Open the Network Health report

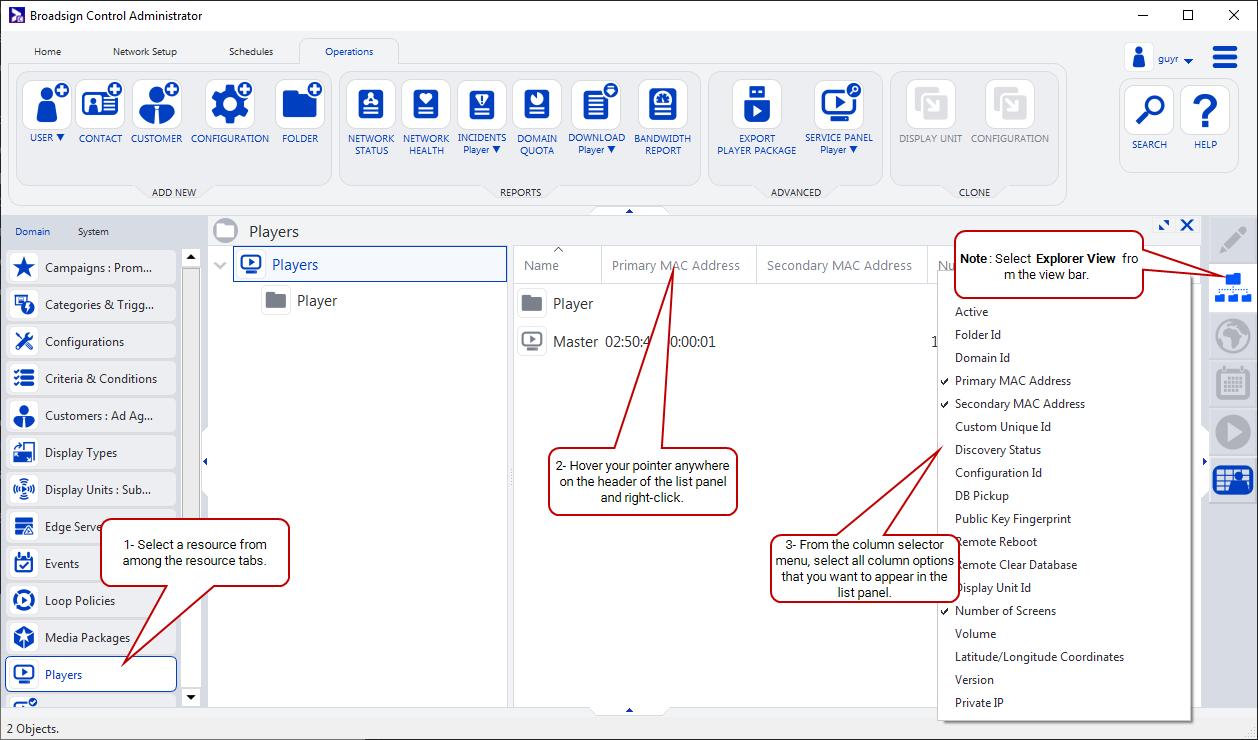pyautogui.click(x=426, y=104)
